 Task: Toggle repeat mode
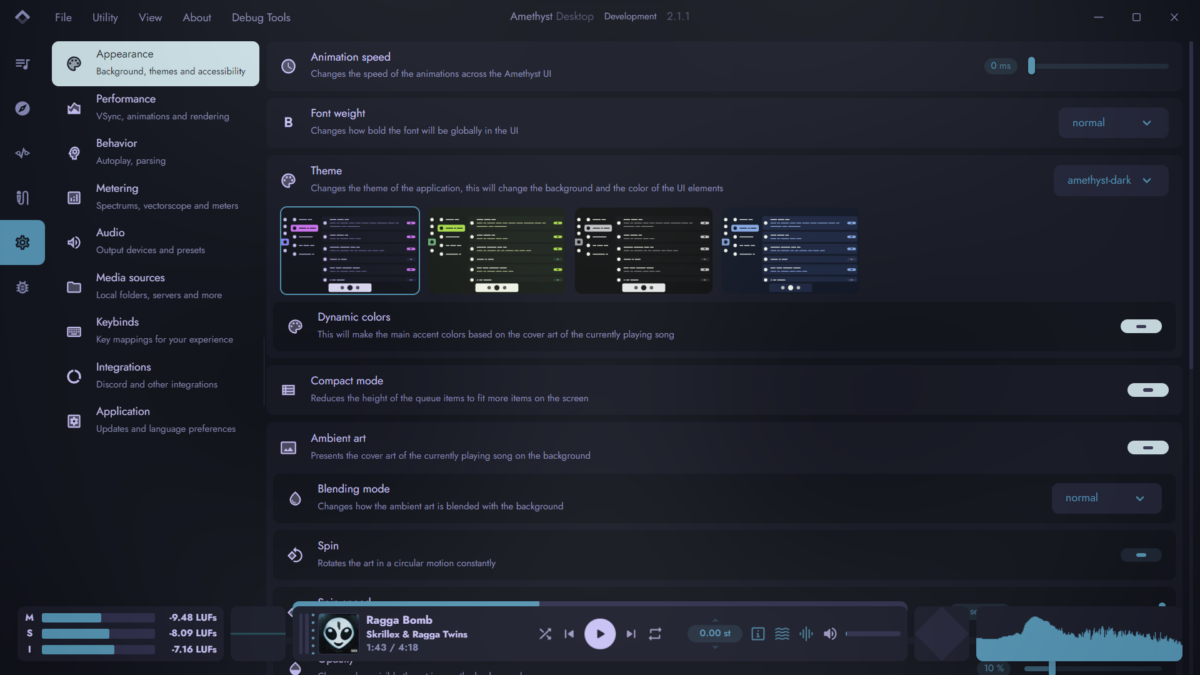[655, 634]
